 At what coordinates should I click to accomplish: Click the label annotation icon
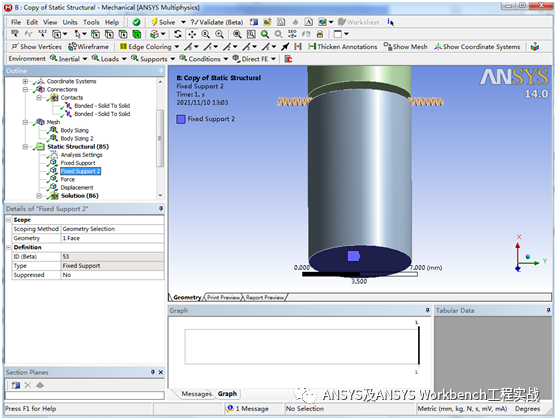click(x=15, y=34)
